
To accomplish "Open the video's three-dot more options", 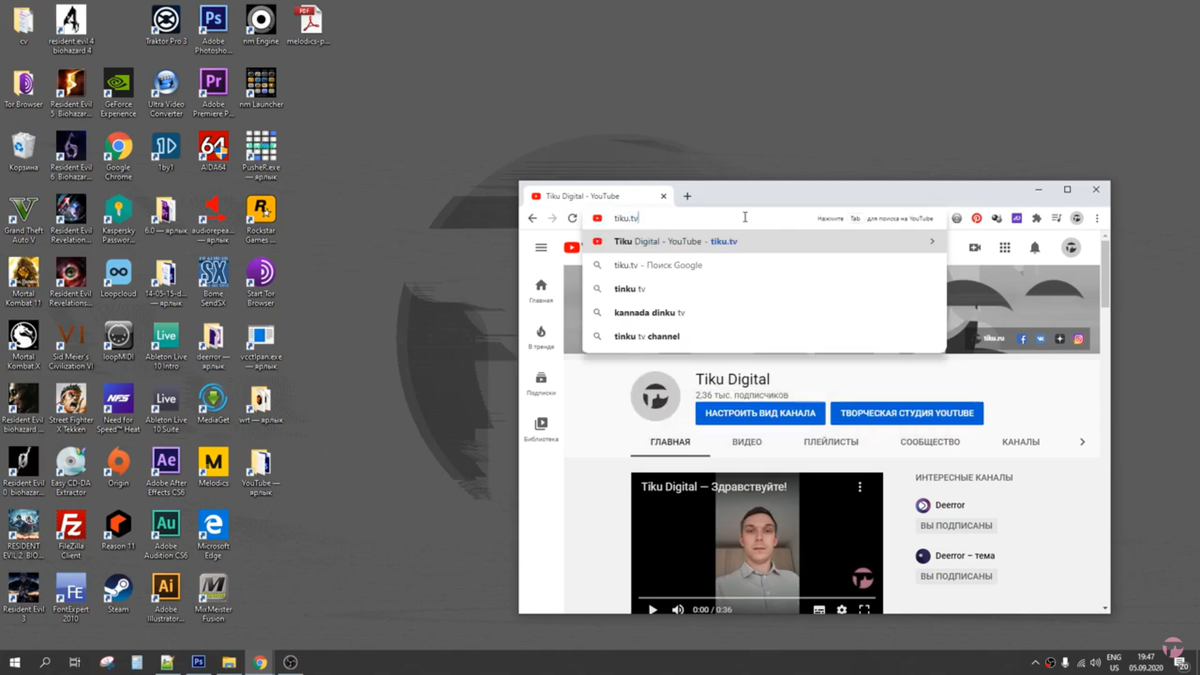I will [x=859, y=487].
